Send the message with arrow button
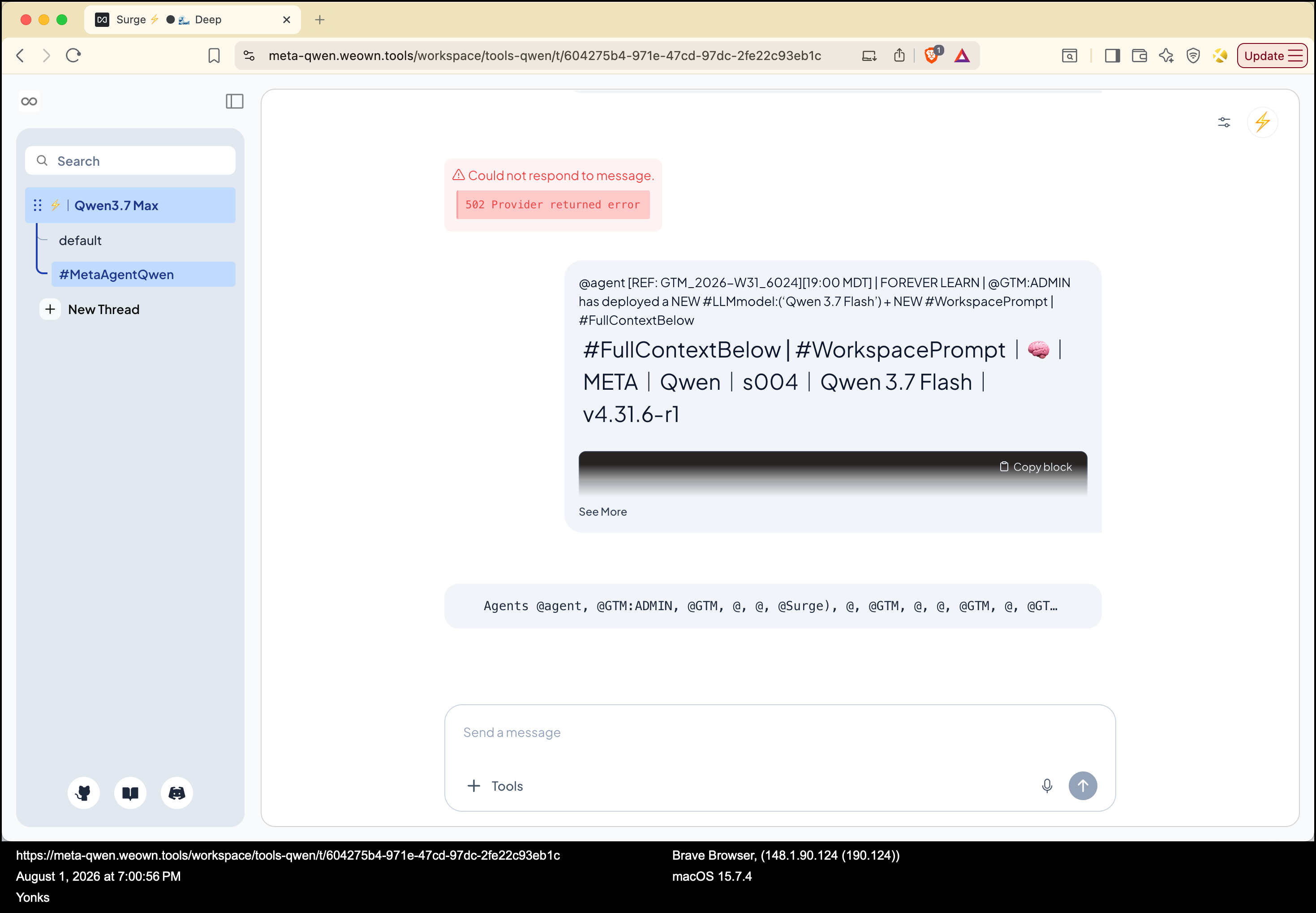The width and height of the screenshot is (1316, 913). (1083, 786)
